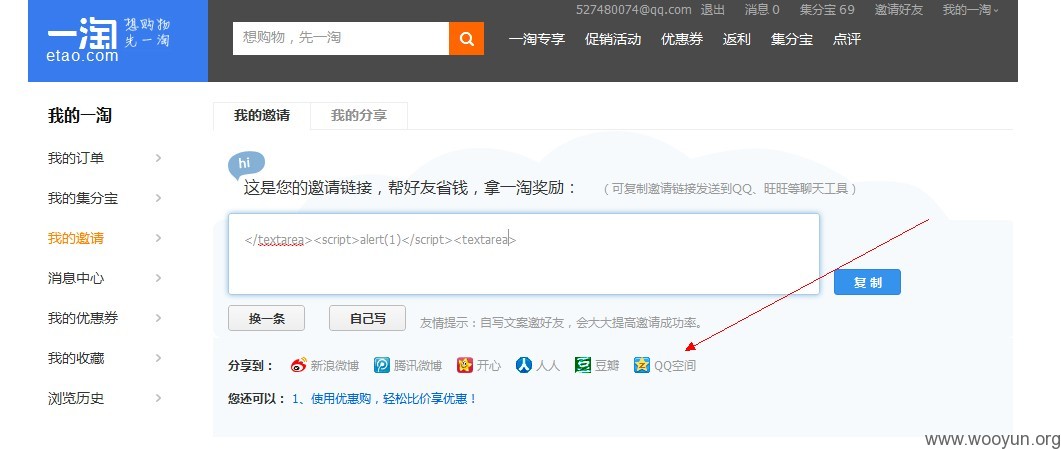Click the 自己写 button

coord(367,318)
